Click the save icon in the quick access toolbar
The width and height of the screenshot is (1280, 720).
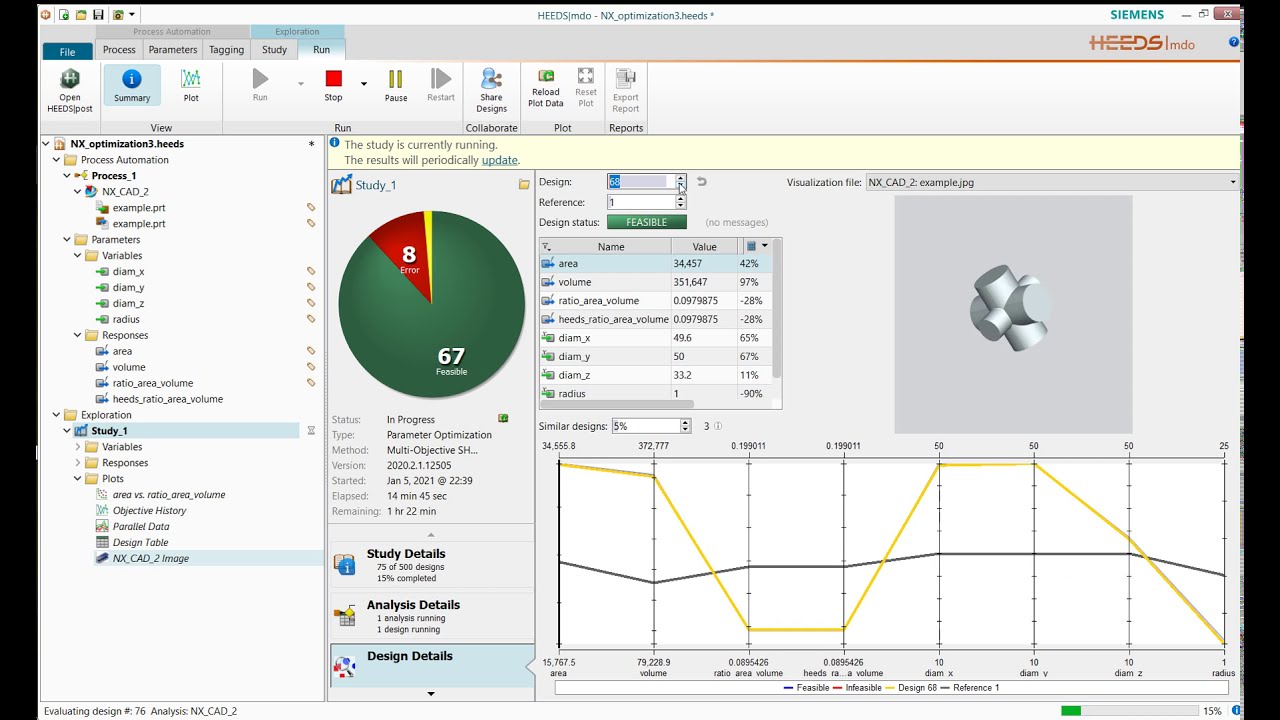pyautogui.click(x=98, y=15)
